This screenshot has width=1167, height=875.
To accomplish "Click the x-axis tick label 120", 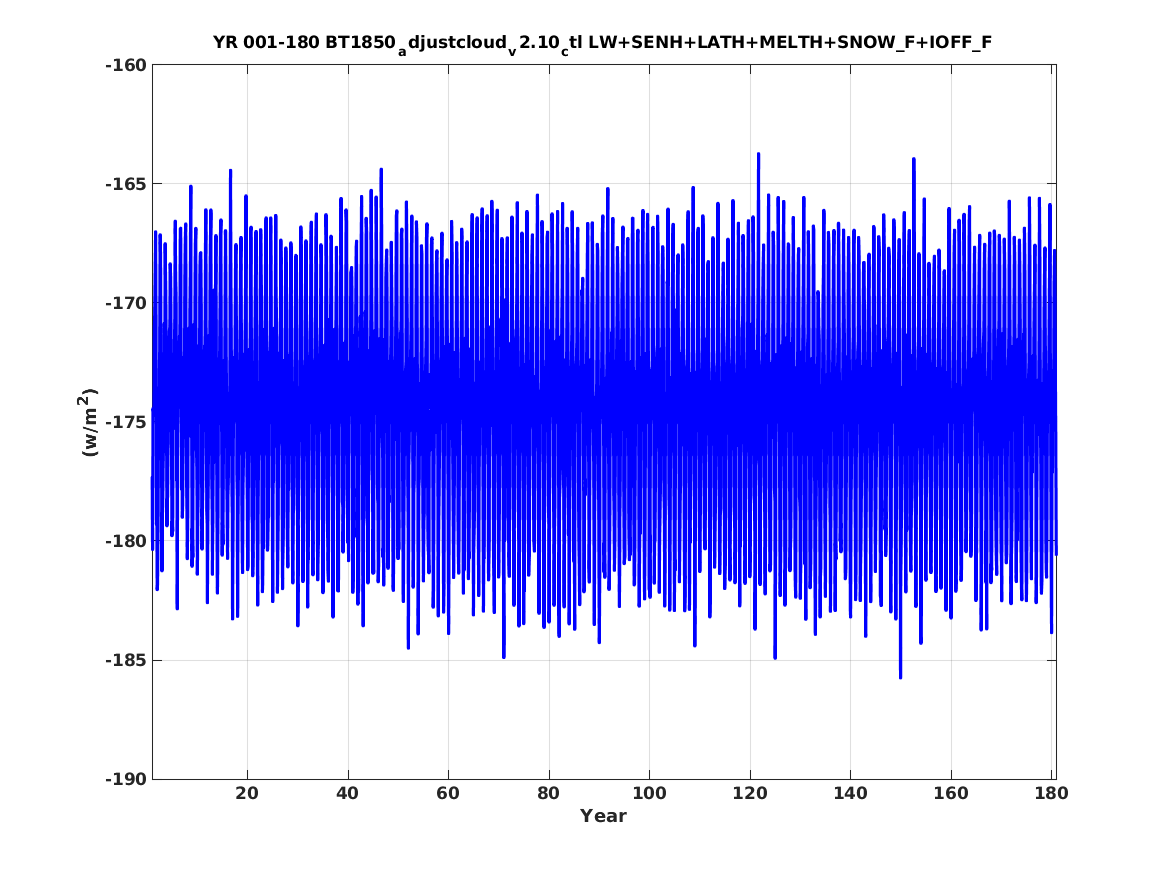I will click(x=749, y=793).
